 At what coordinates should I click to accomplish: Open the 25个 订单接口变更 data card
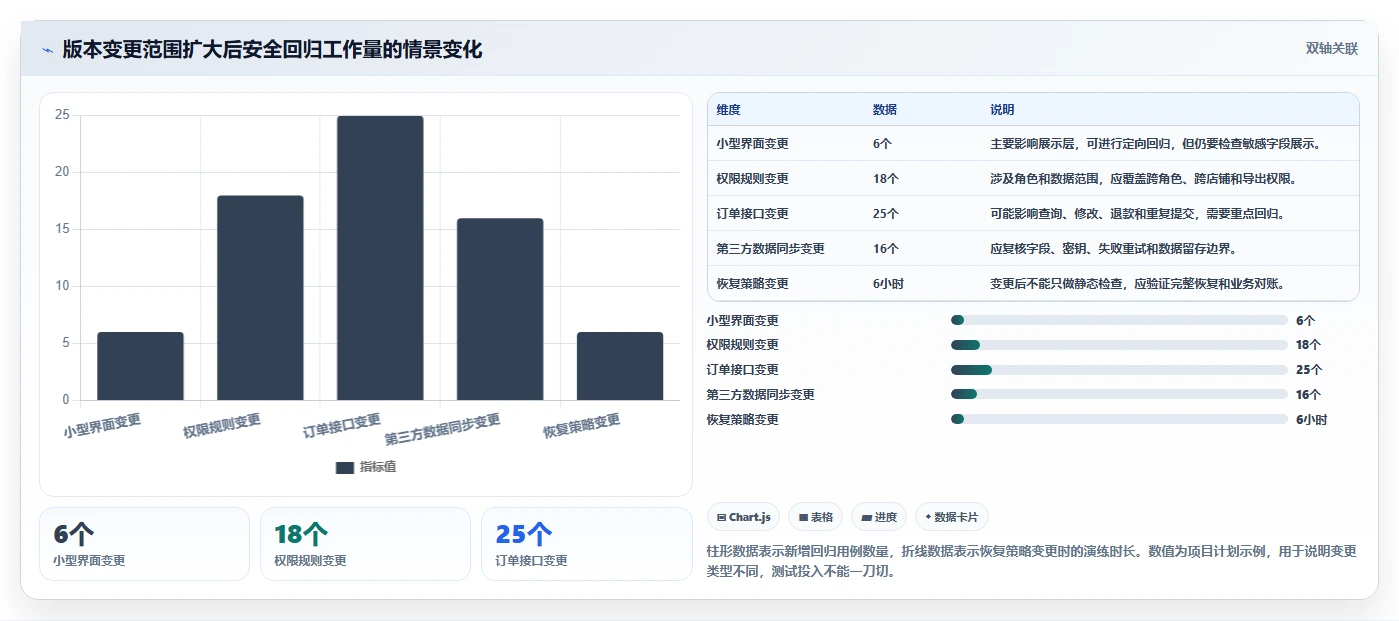pos(586,544)
